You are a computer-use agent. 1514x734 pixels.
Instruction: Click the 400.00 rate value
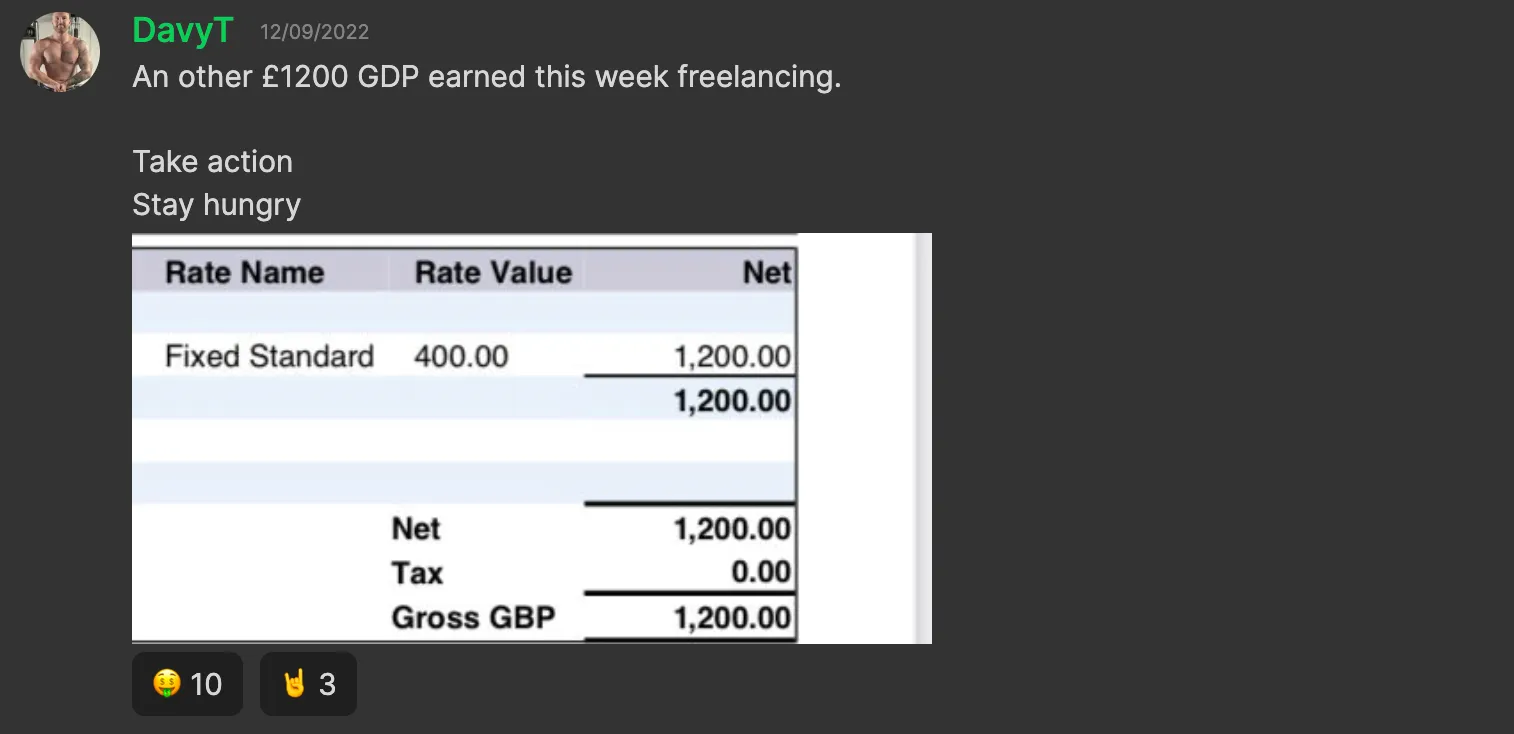tap(461, 356)
